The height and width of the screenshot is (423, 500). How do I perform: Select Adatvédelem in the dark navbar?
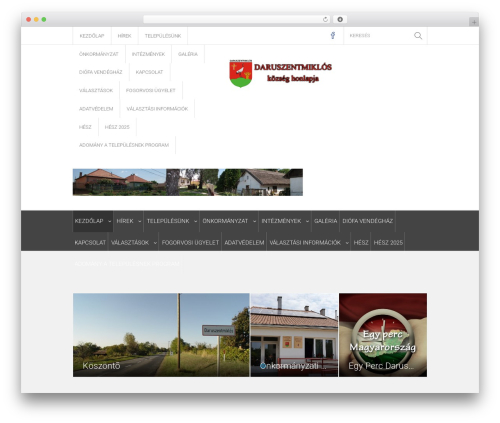[244, 243]
